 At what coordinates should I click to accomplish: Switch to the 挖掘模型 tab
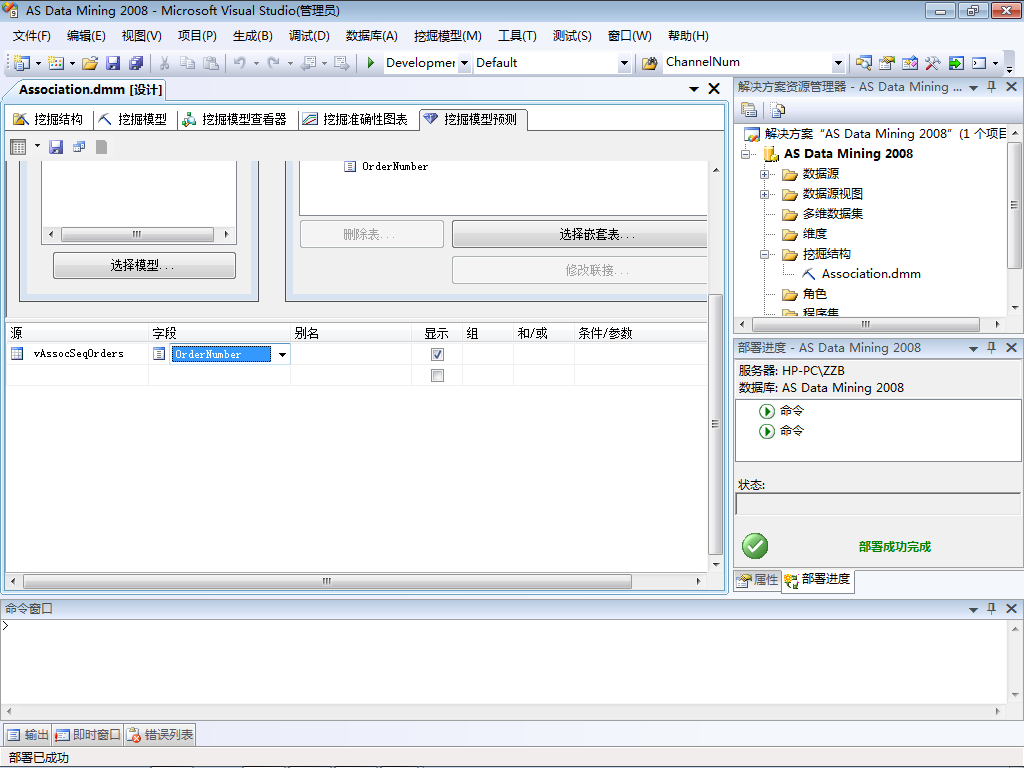pos(133,120)
